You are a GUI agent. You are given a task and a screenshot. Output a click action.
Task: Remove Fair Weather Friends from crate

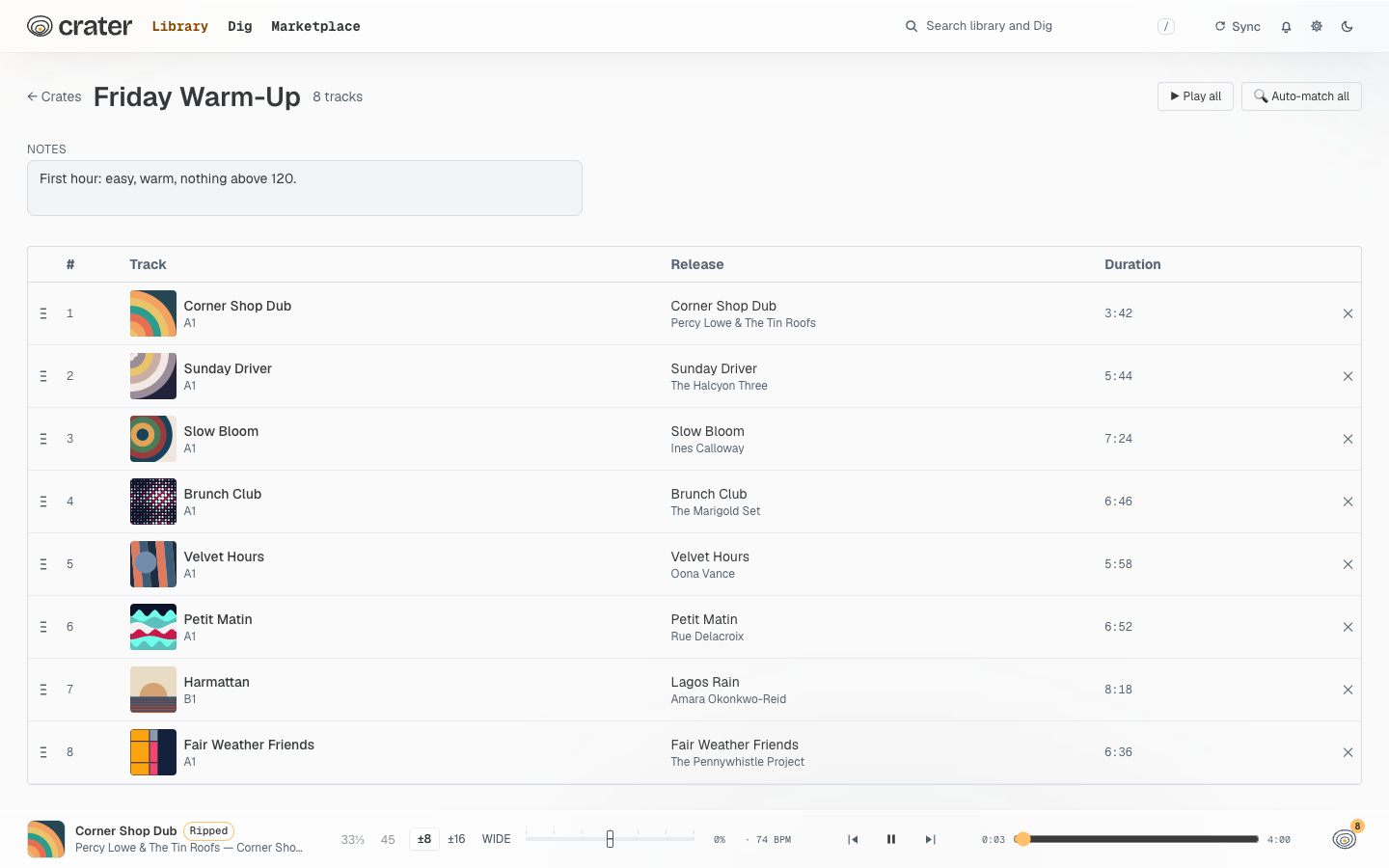point(1348,752)
